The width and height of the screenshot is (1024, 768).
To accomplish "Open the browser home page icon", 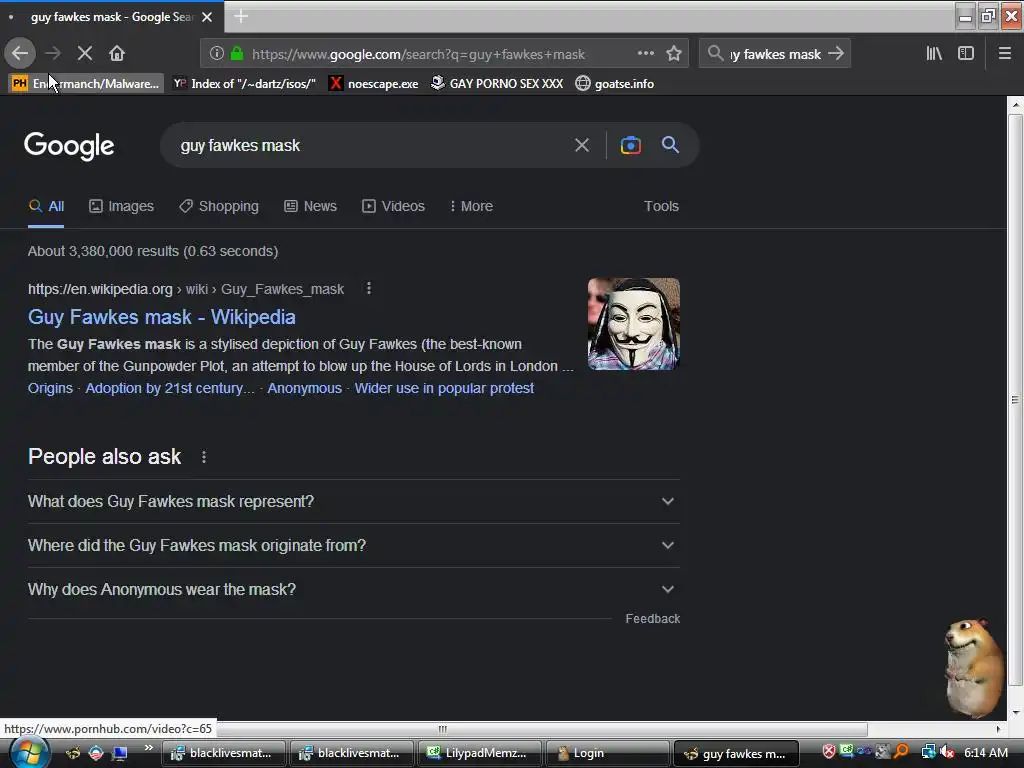I will (x=117, y=54).
